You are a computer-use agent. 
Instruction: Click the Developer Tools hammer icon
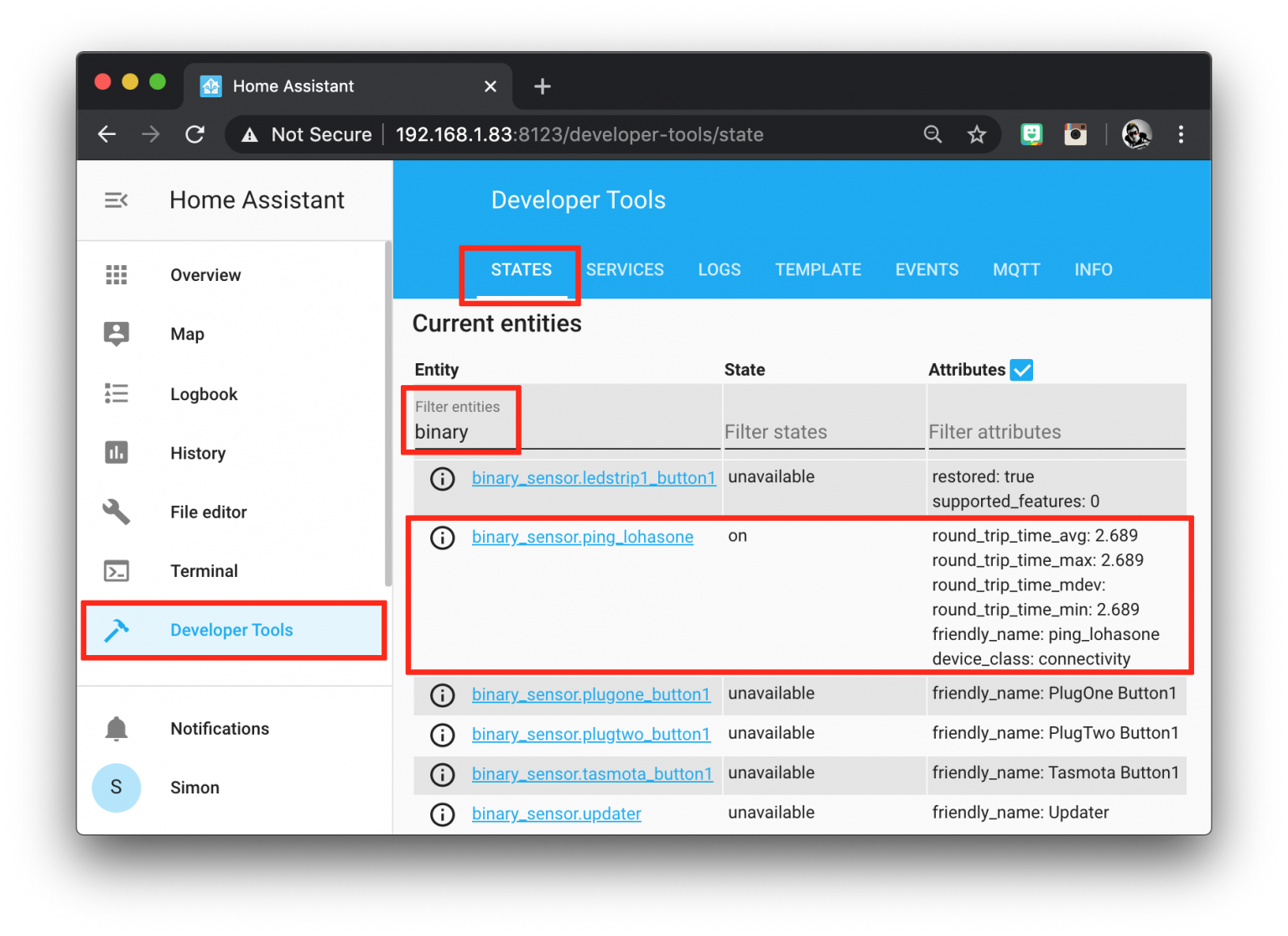click(117, 630)
